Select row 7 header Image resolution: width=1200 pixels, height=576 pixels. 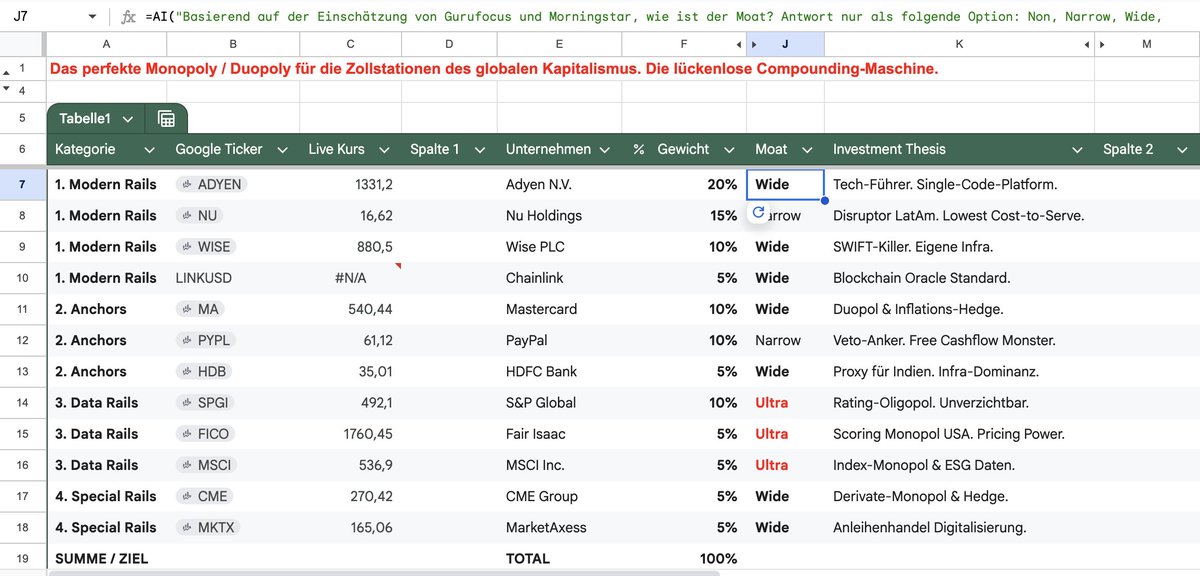tap(23, 184)
